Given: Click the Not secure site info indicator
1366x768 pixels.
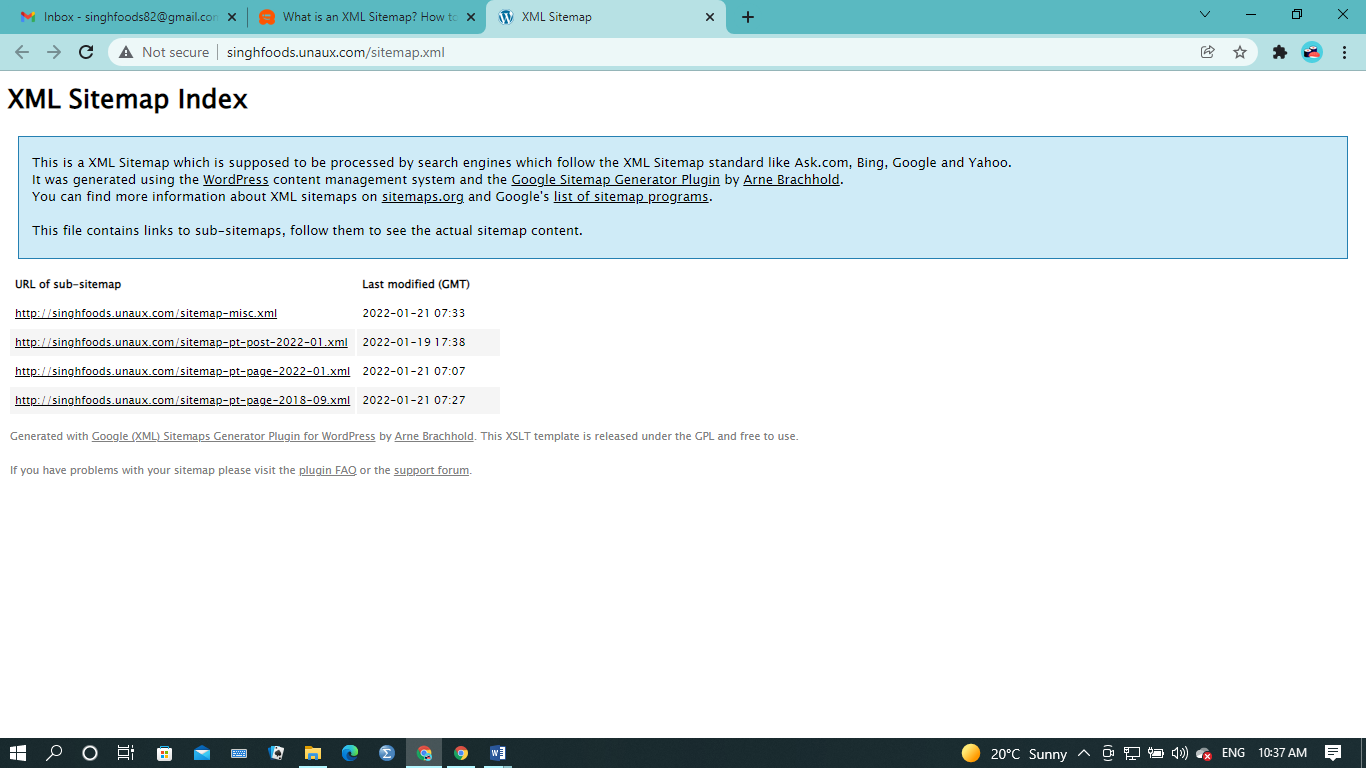Looking at the screenshot, I should click(x=164, y=52).
